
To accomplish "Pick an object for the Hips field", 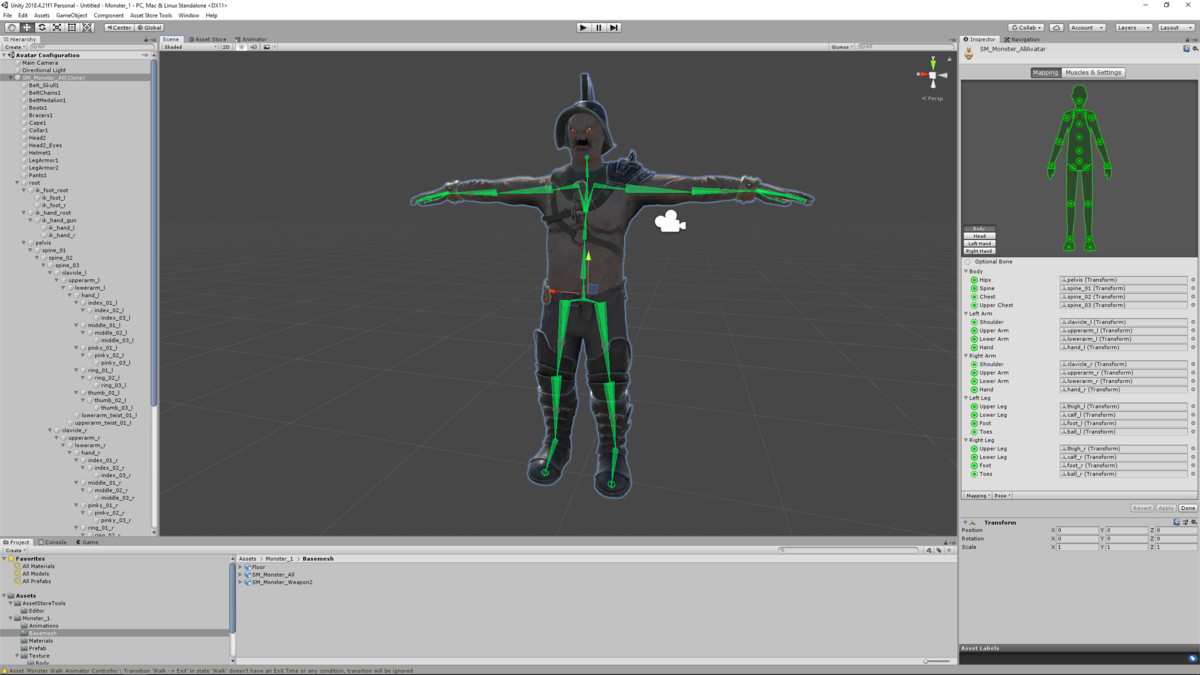I will [x=1193, y=280].
